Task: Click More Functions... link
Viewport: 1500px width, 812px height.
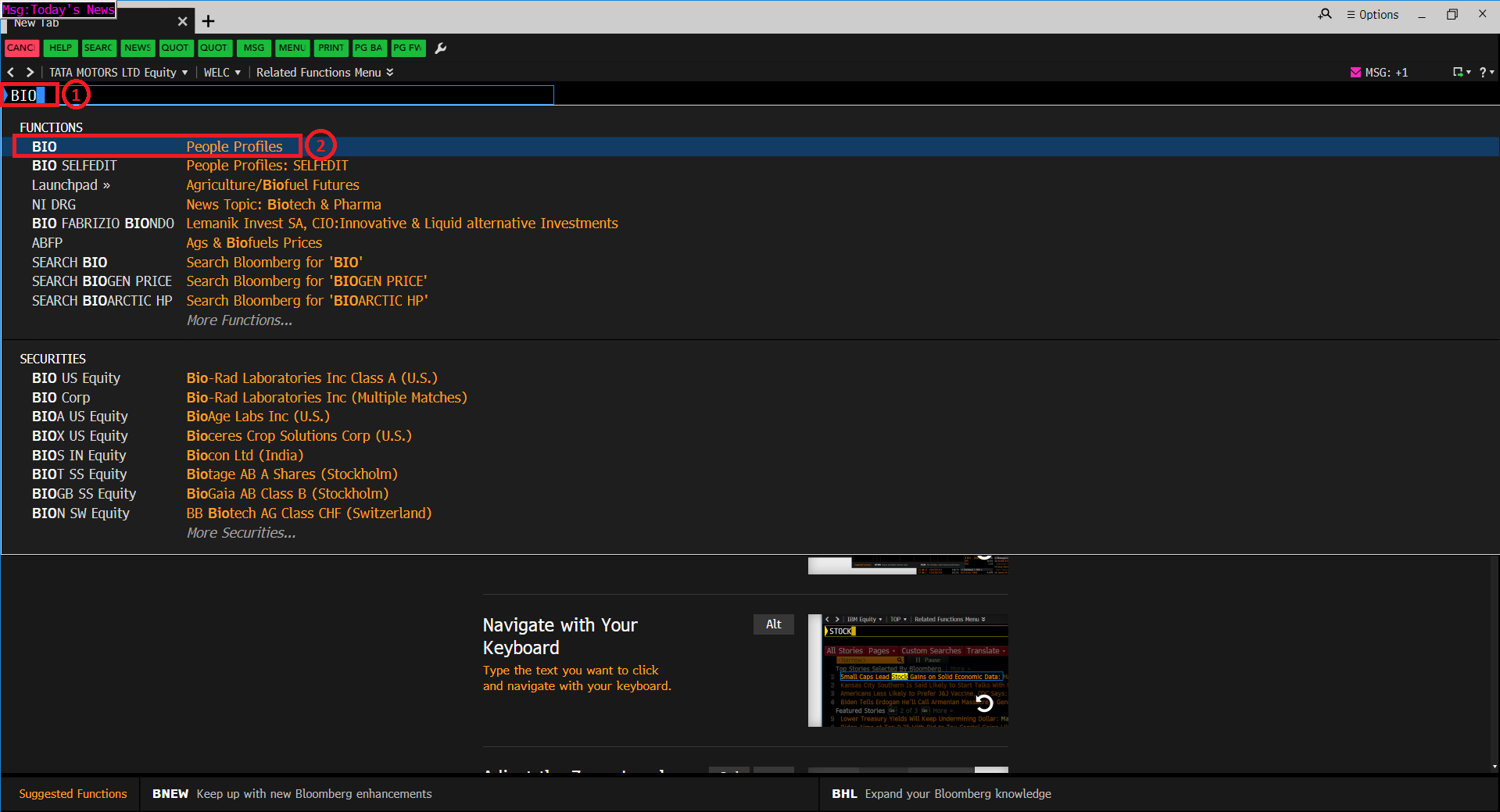Action: 239,320
